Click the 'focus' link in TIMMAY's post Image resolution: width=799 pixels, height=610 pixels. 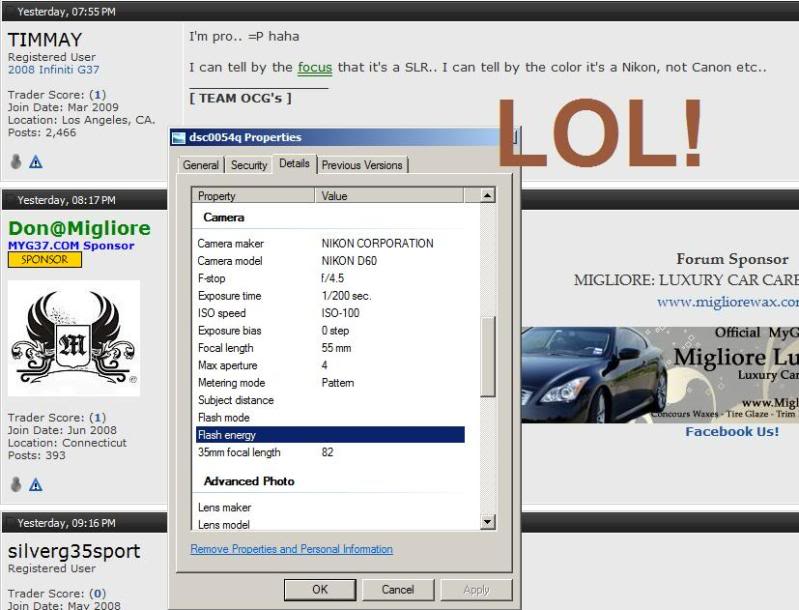[x=314, y=67]
